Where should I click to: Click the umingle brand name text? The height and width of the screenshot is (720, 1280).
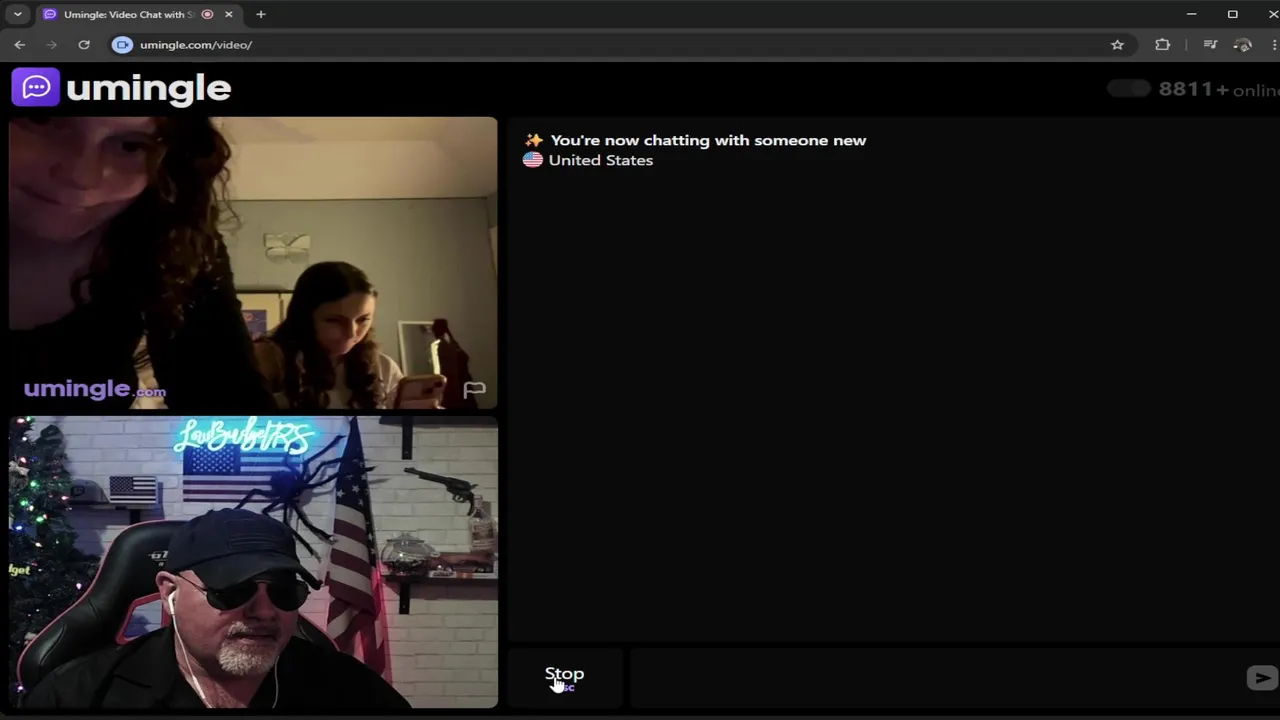tap(148, 88)
